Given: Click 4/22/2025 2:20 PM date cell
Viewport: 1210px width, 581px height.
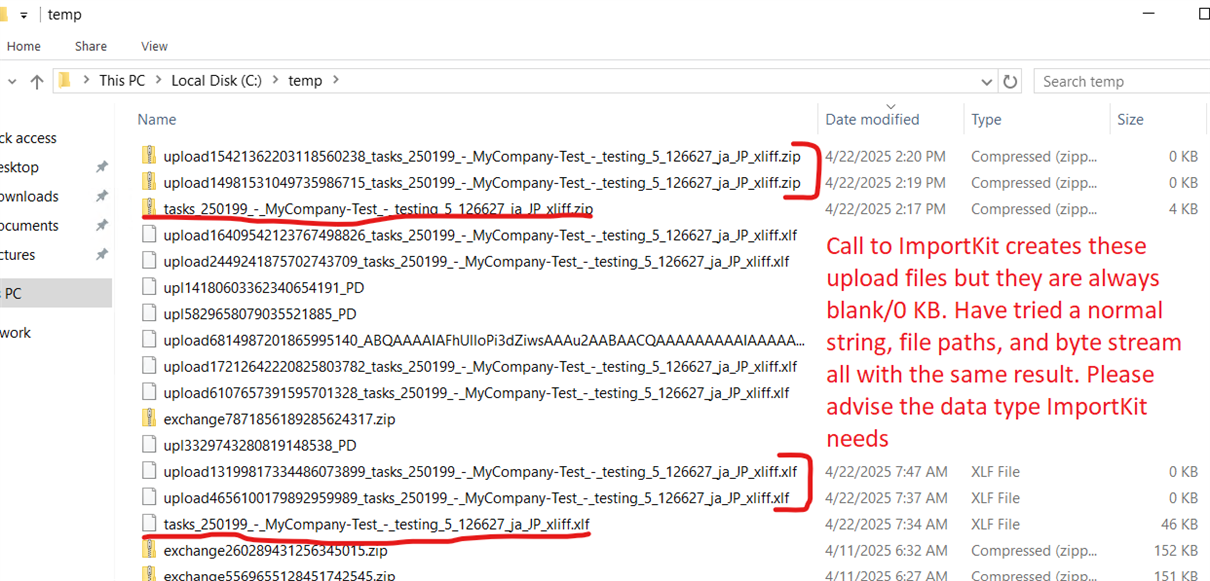Looking at the screenshot, I should (x=886, y=156).
